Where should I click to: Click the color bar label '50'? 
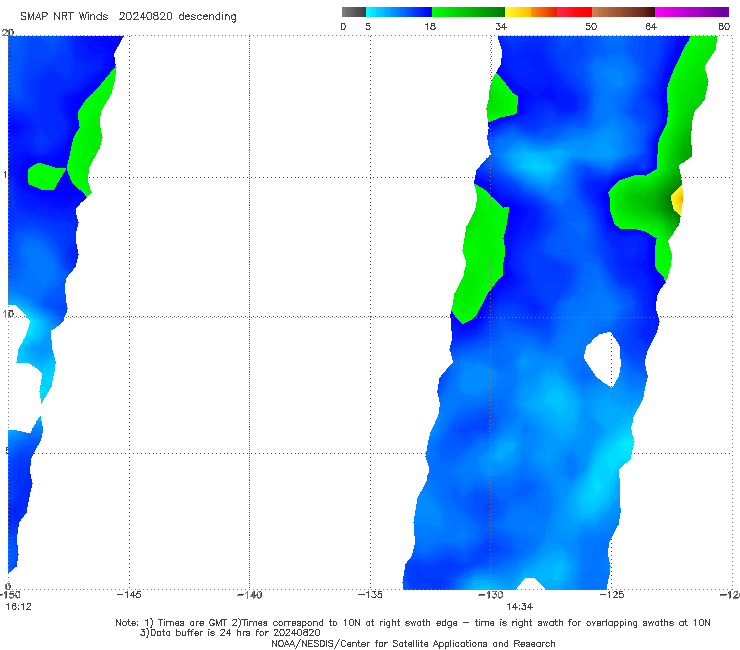coord(591,27)
